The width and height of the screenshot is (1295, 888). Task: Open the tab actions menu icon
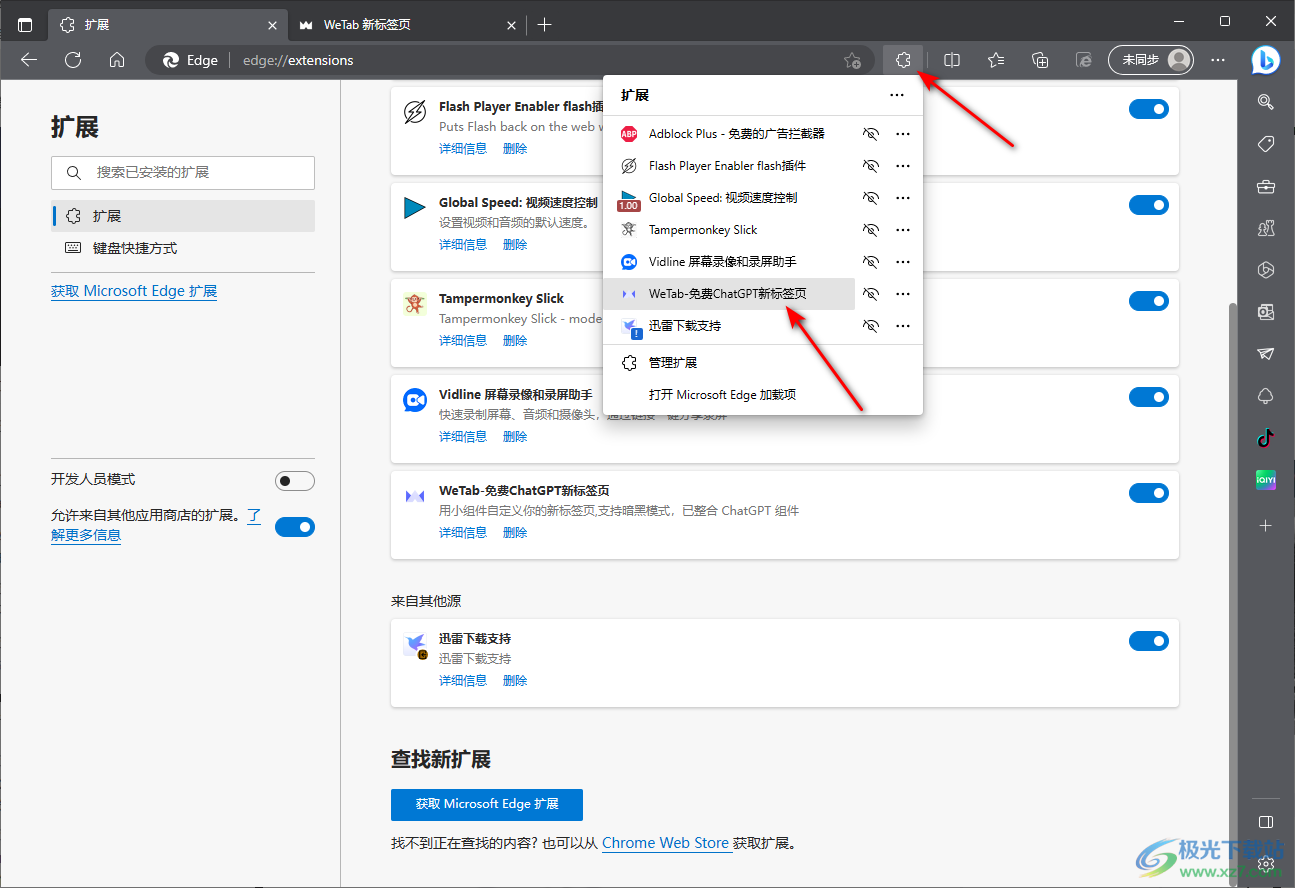(25, 24)
